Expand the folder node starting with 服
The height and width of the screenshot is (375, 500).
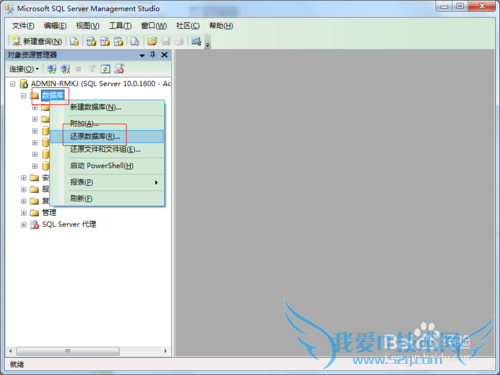pos(24,190)
